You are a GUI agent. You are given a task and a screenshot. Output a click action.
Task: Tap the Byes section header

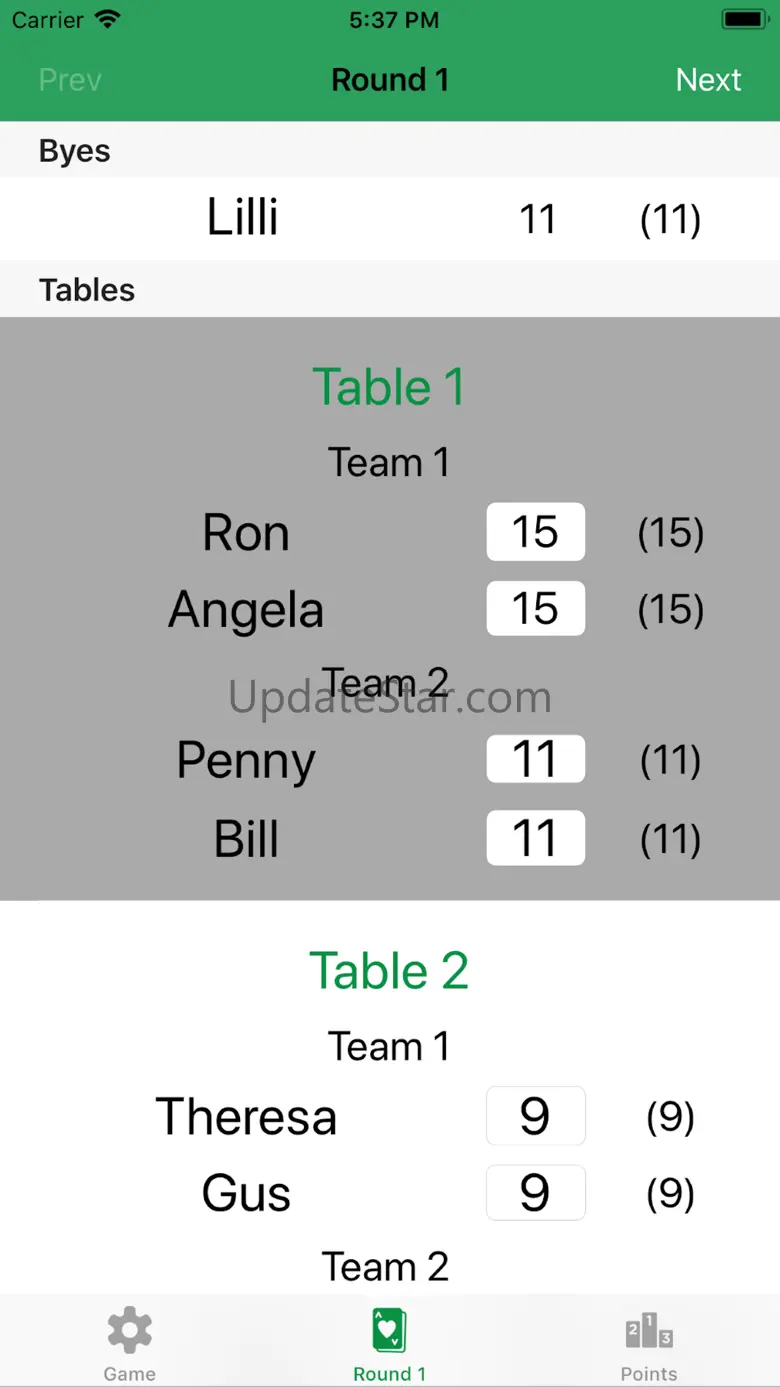point(75,151)
